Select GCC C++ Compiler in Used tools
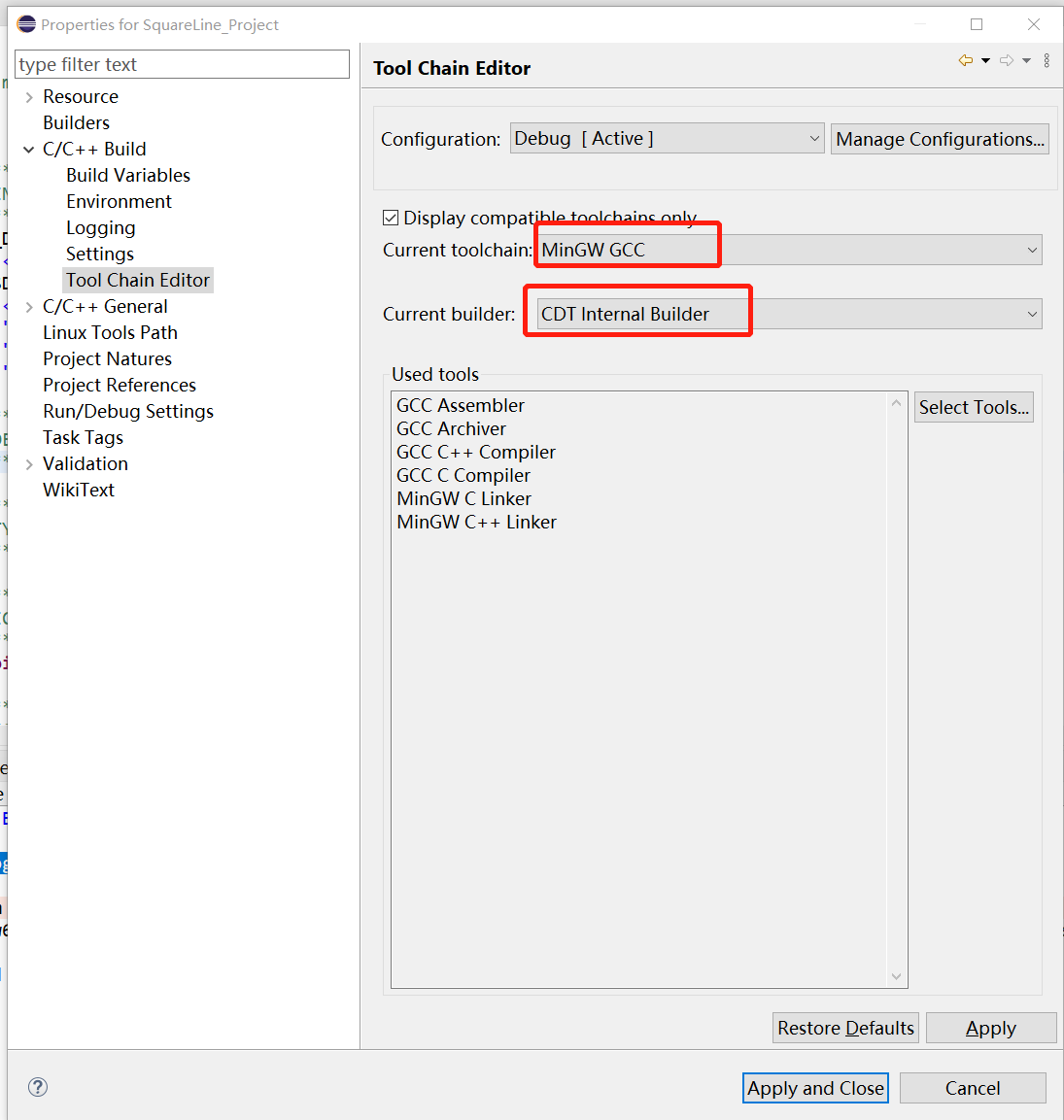The image size is (1064, 1120). 476,452
